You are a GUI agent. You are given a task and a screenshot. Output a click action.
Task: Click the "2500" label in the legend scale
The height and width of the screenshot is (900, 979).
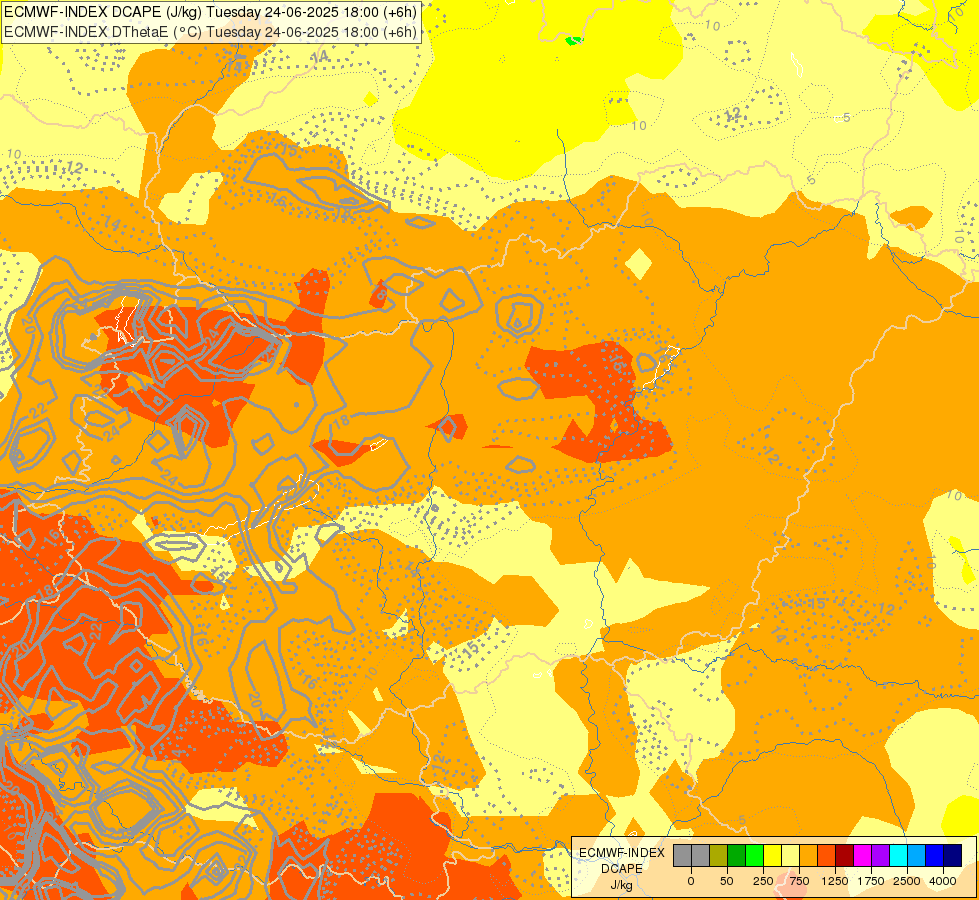coord(907,881)
